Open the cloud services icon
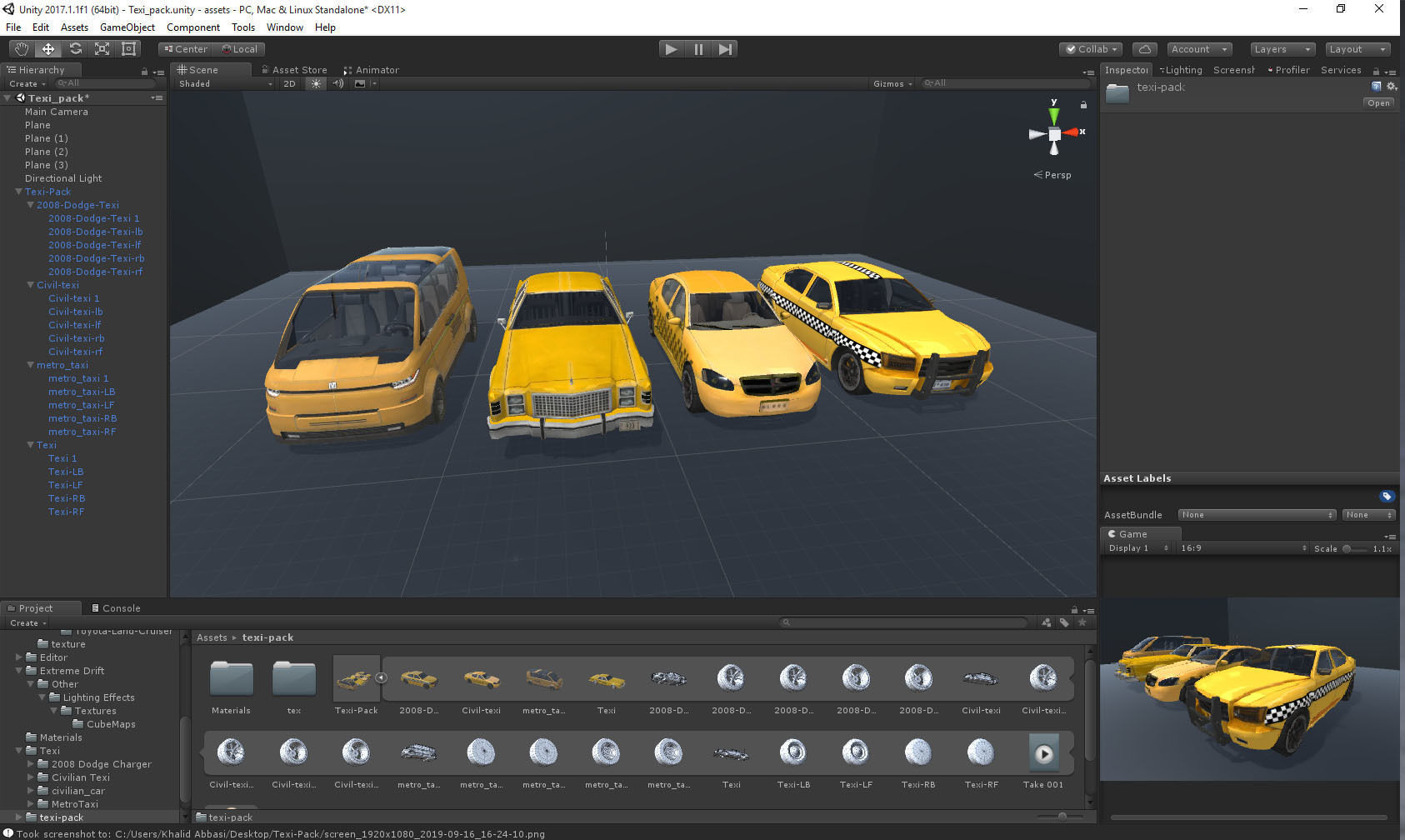The image size is (1405, 840). pyautogui.click(x=1145, y=49)
